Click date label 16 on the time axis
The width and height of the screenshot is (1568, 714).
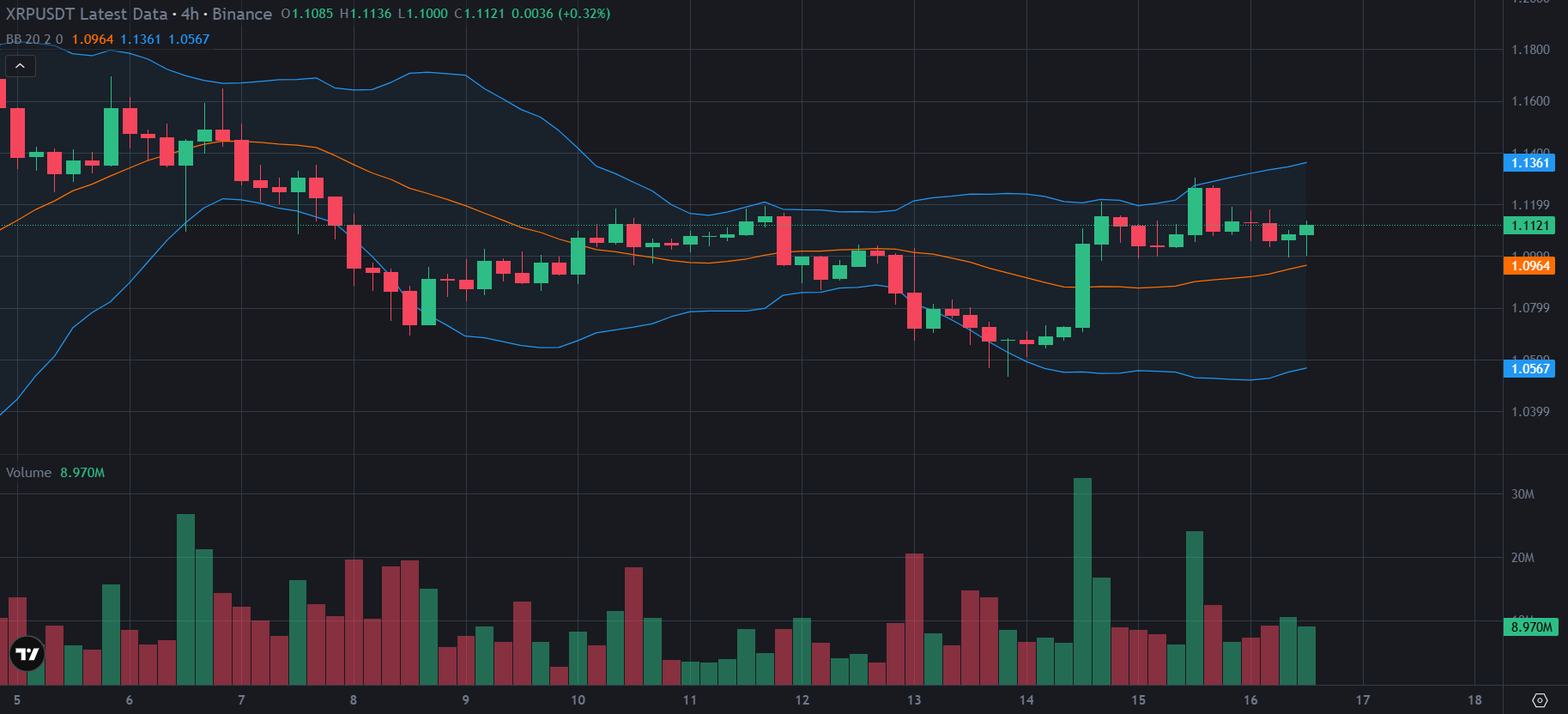pos(1250,700)
